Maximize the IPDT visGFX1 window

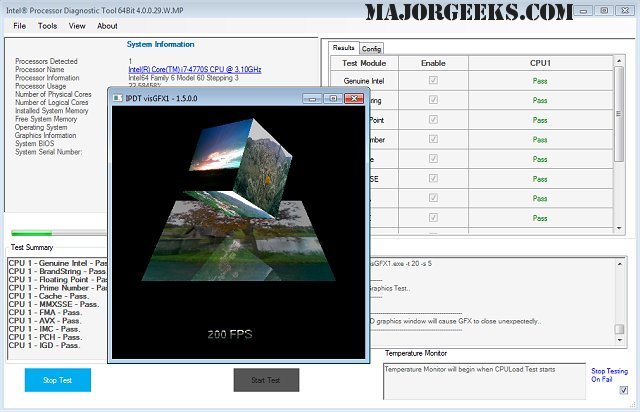pos(333,98)
